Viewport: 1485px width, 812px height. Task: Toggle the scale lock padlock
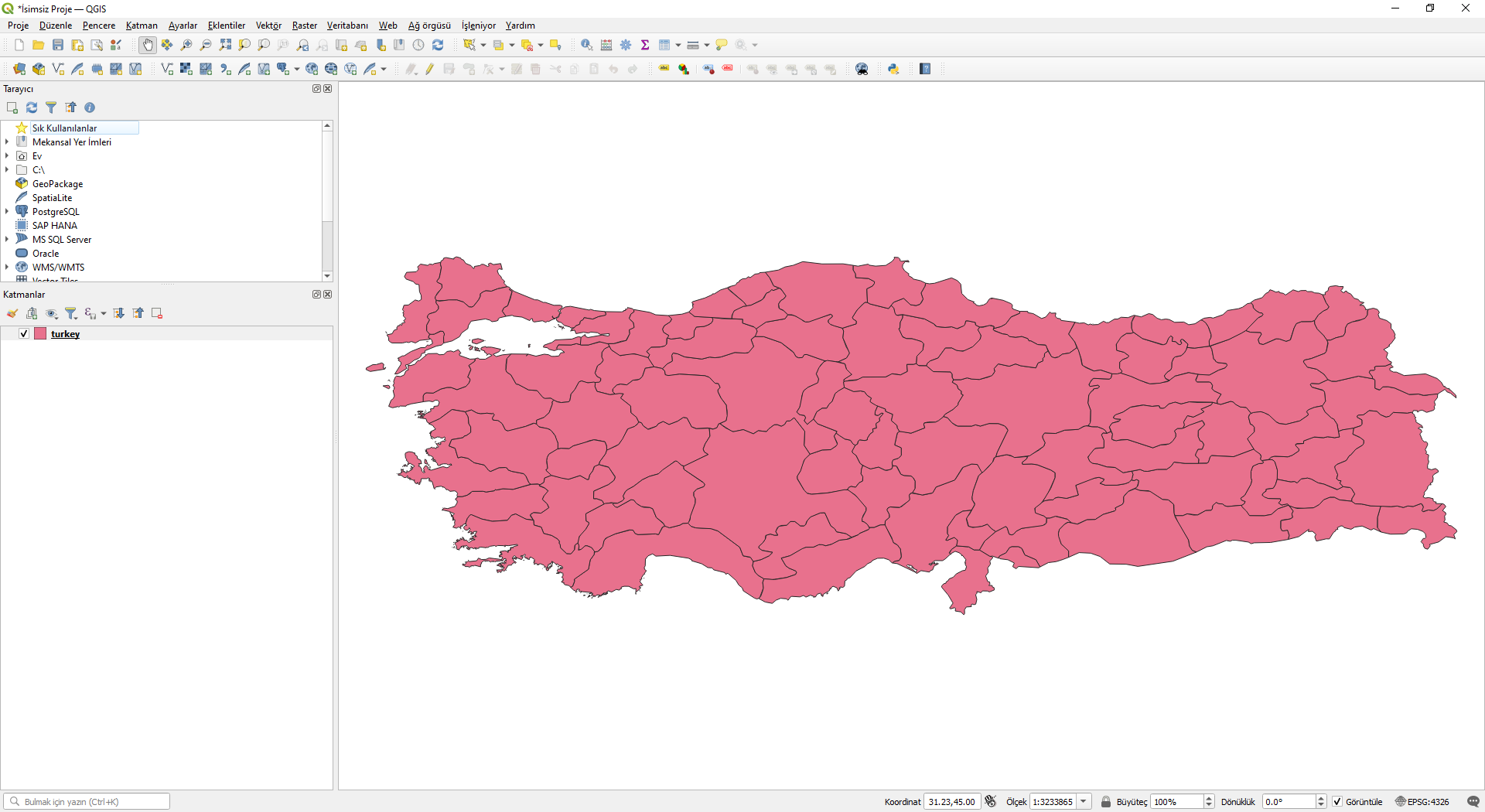click(x=1106, y=802)
